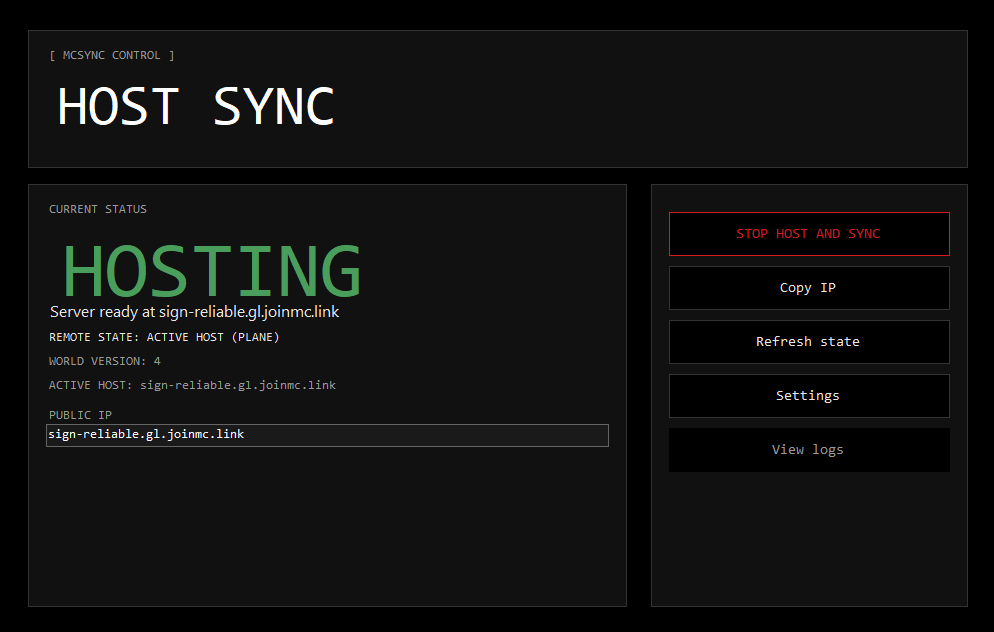Viewport: 994px width, 632px height.
Task: Click the MCSYNC CONTROL label
Action: pyautogui.click(x=112, y=55)
